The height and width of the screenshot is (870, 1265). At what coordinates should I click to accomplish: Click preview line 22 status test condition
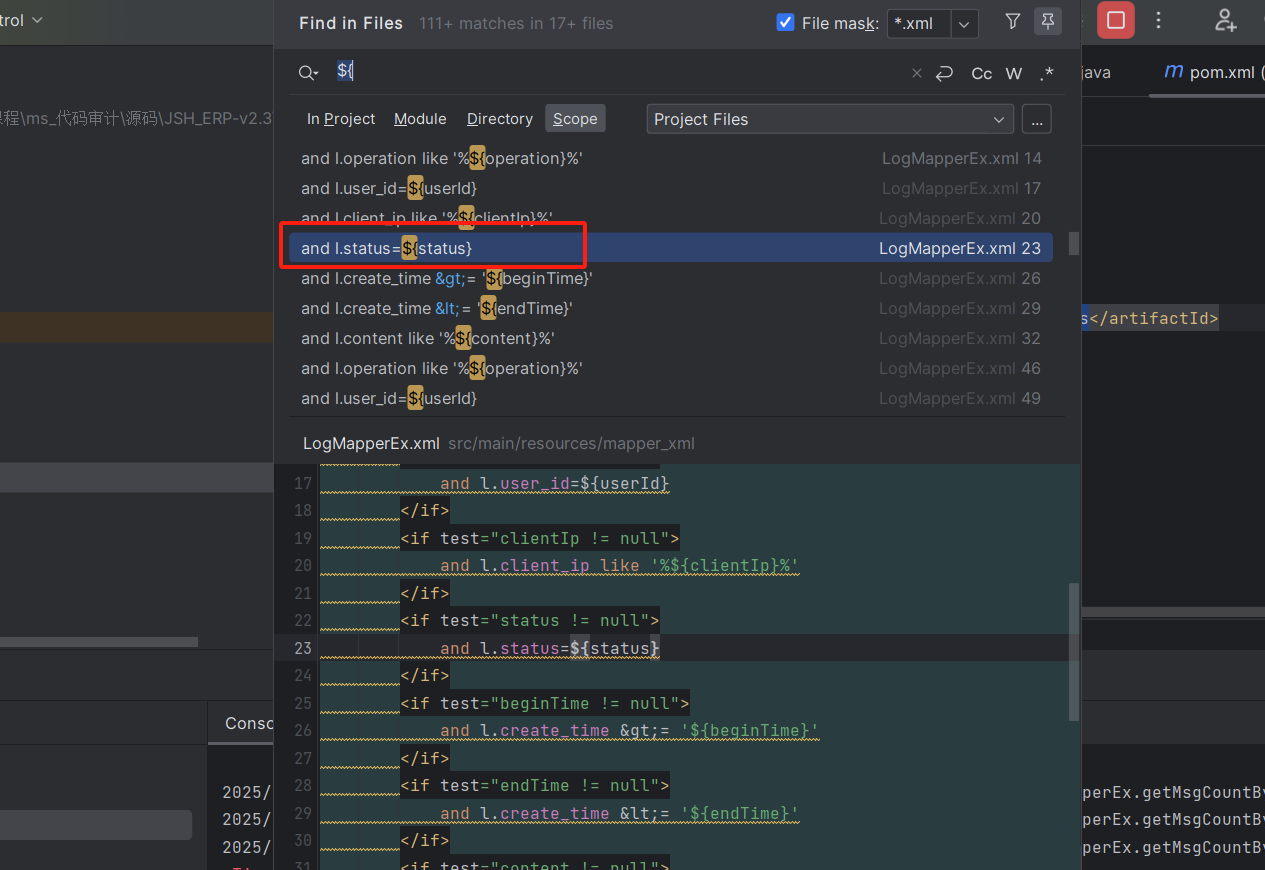point(529,621)
